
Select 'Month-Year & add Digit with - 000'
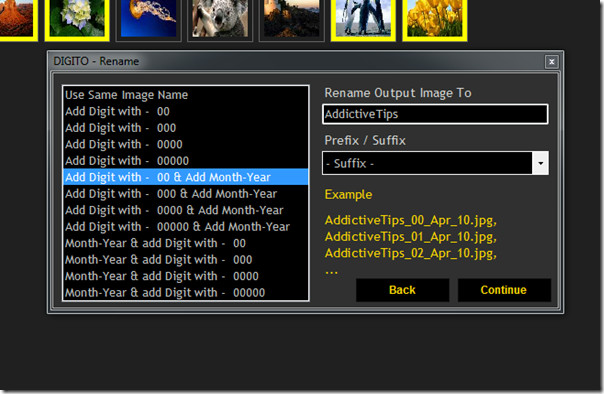(185, 260)
